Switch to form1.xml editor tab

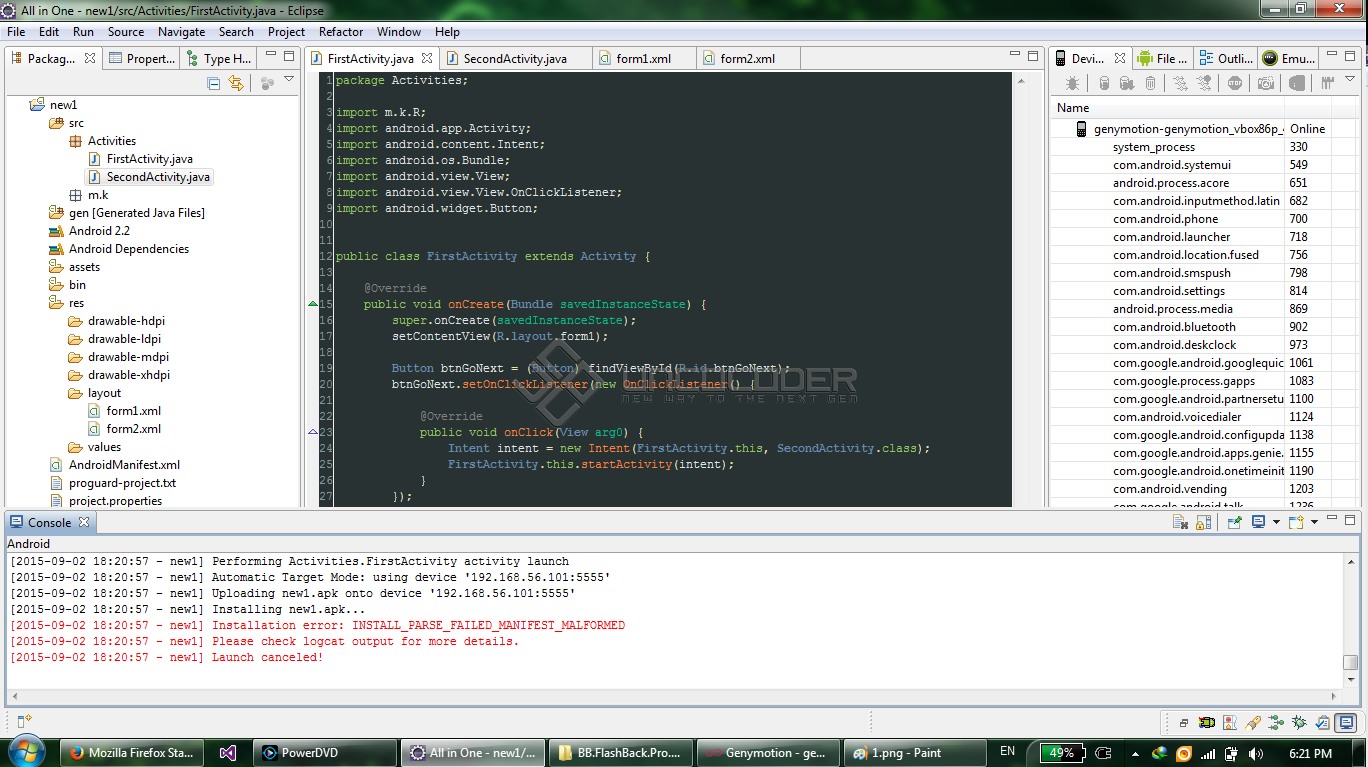click(x=643, y=59)
